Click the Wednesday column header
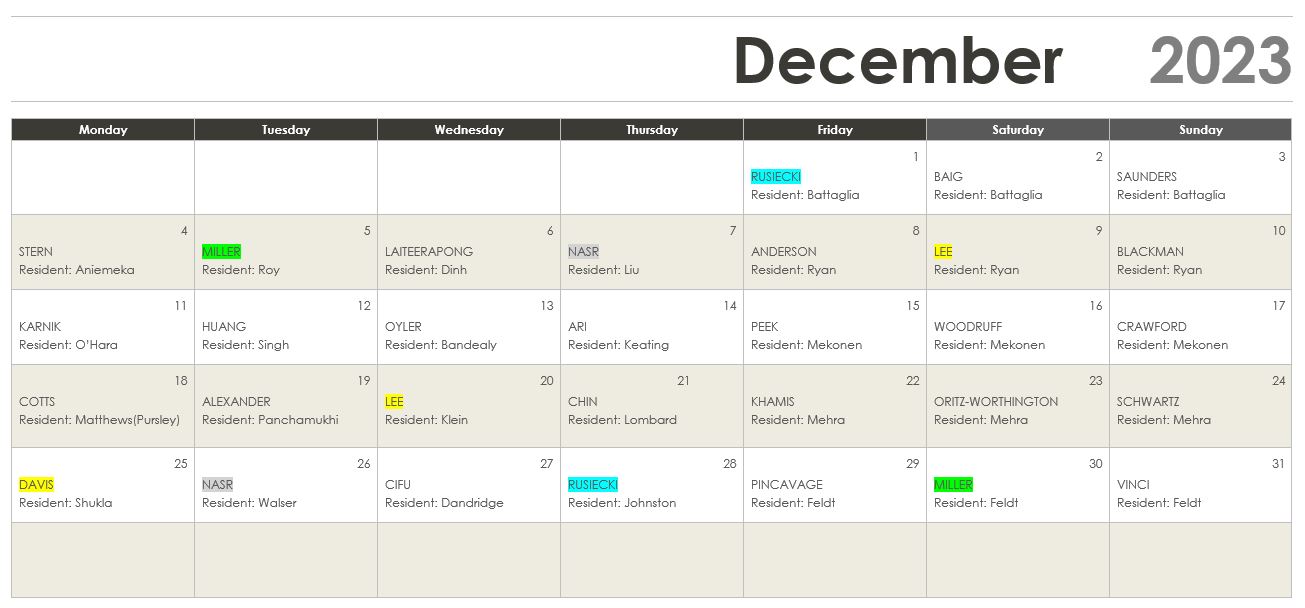 pos(469,130)
